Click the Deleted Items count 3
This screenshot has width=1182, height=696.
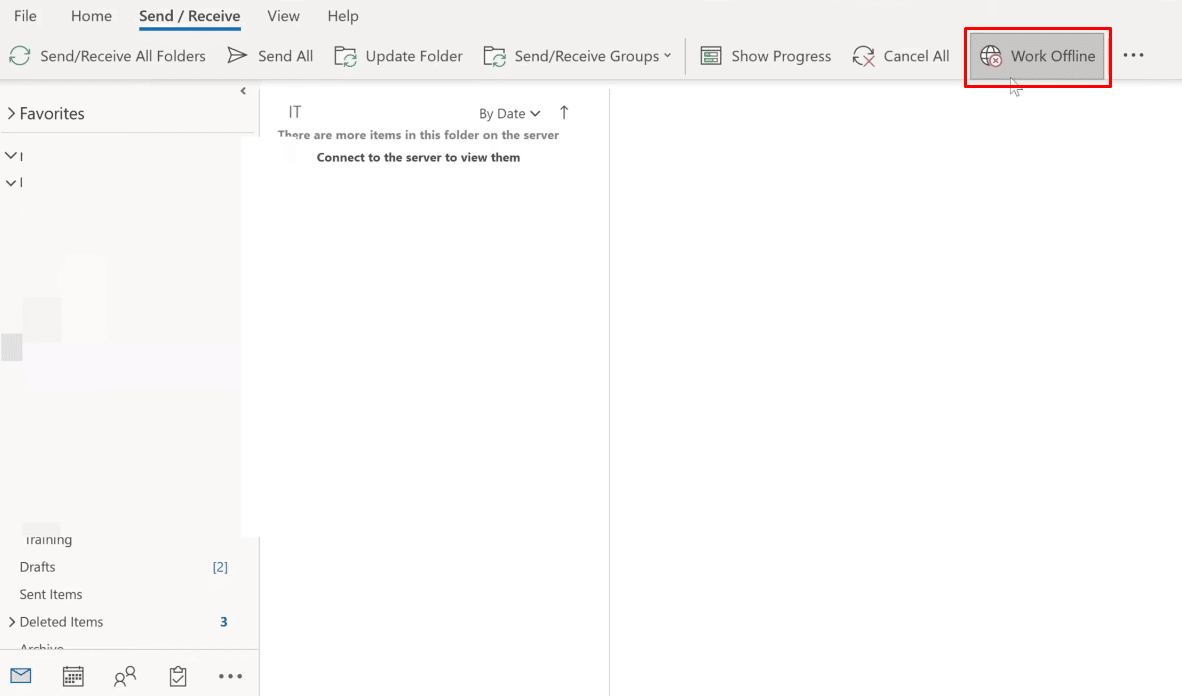coord(223,622)
